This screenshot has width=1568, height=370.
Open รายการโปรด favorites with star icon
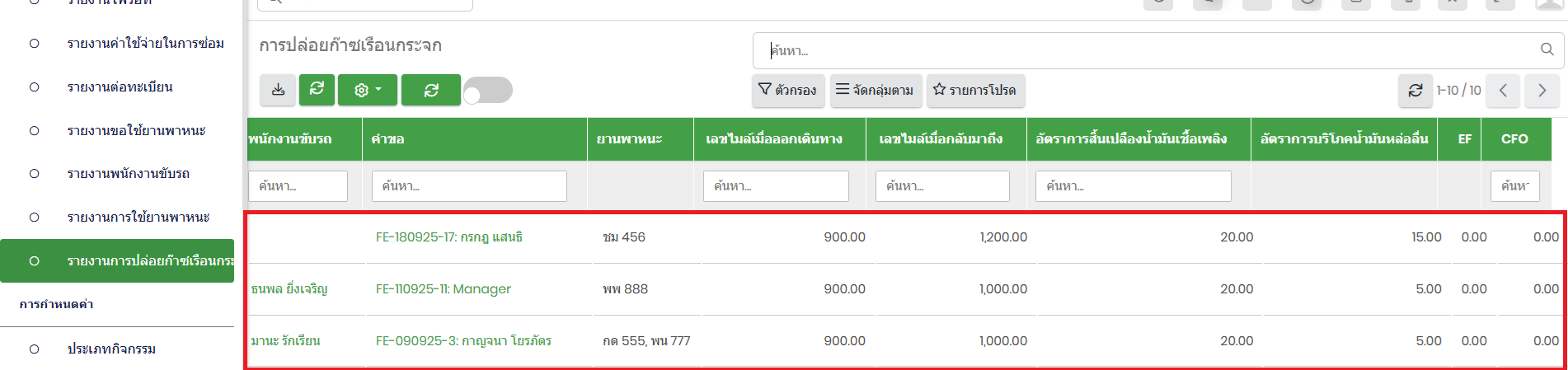pos(974,91)
